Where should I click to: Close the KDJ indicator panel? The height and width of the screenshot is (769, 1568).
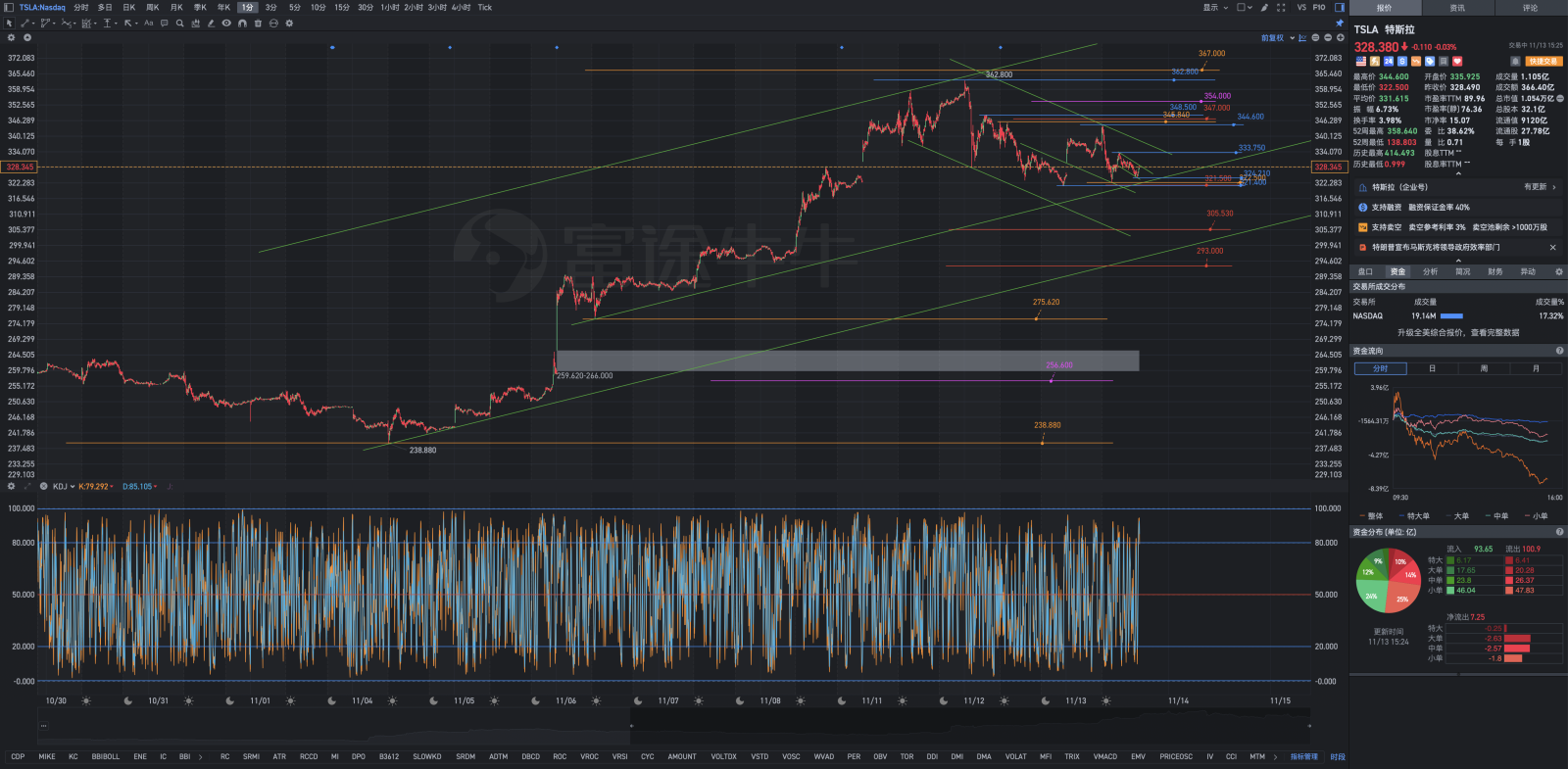coord(43,486)
